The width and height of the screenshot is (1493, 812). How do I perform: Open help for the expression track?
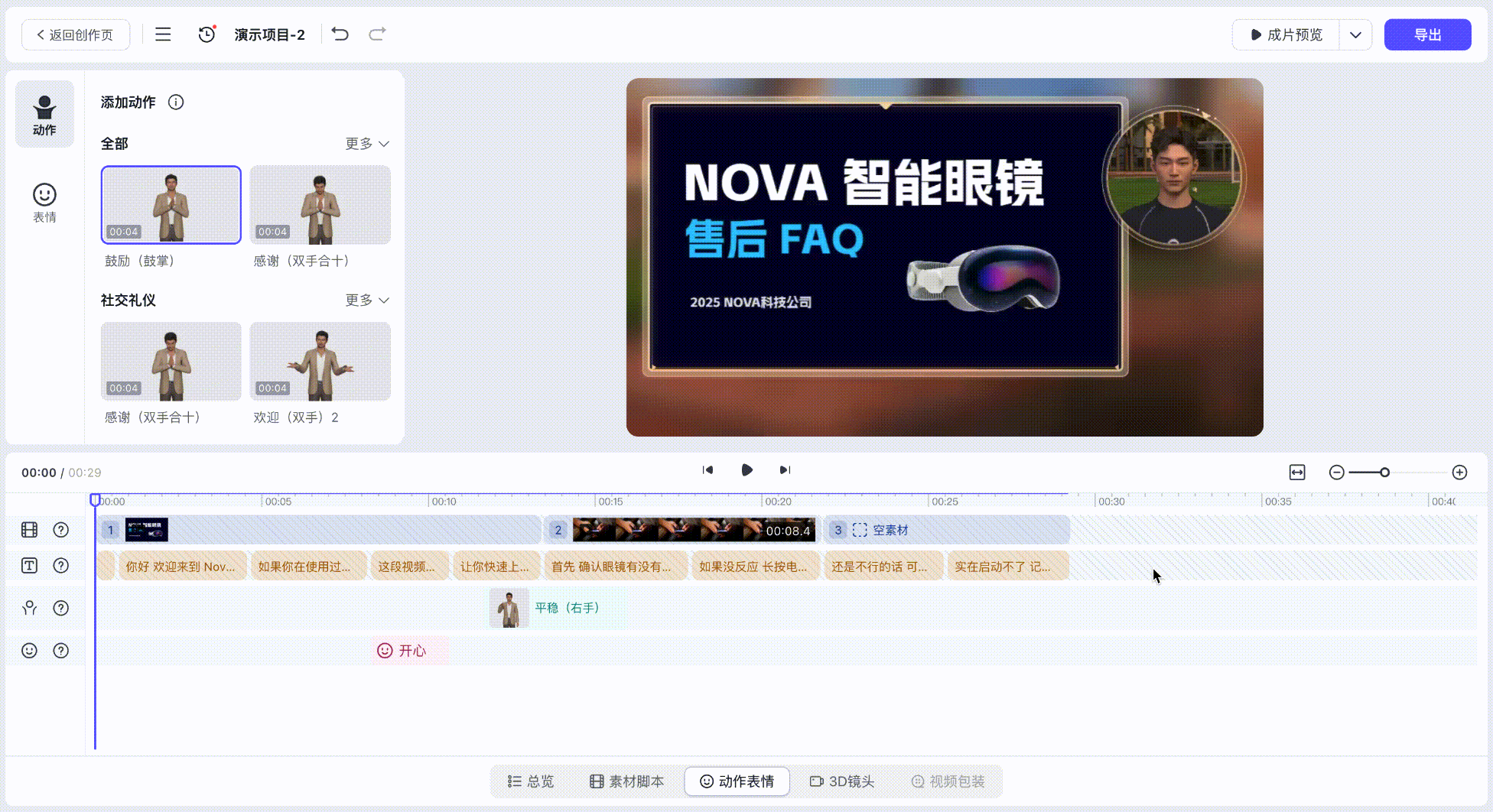point(61,651)
